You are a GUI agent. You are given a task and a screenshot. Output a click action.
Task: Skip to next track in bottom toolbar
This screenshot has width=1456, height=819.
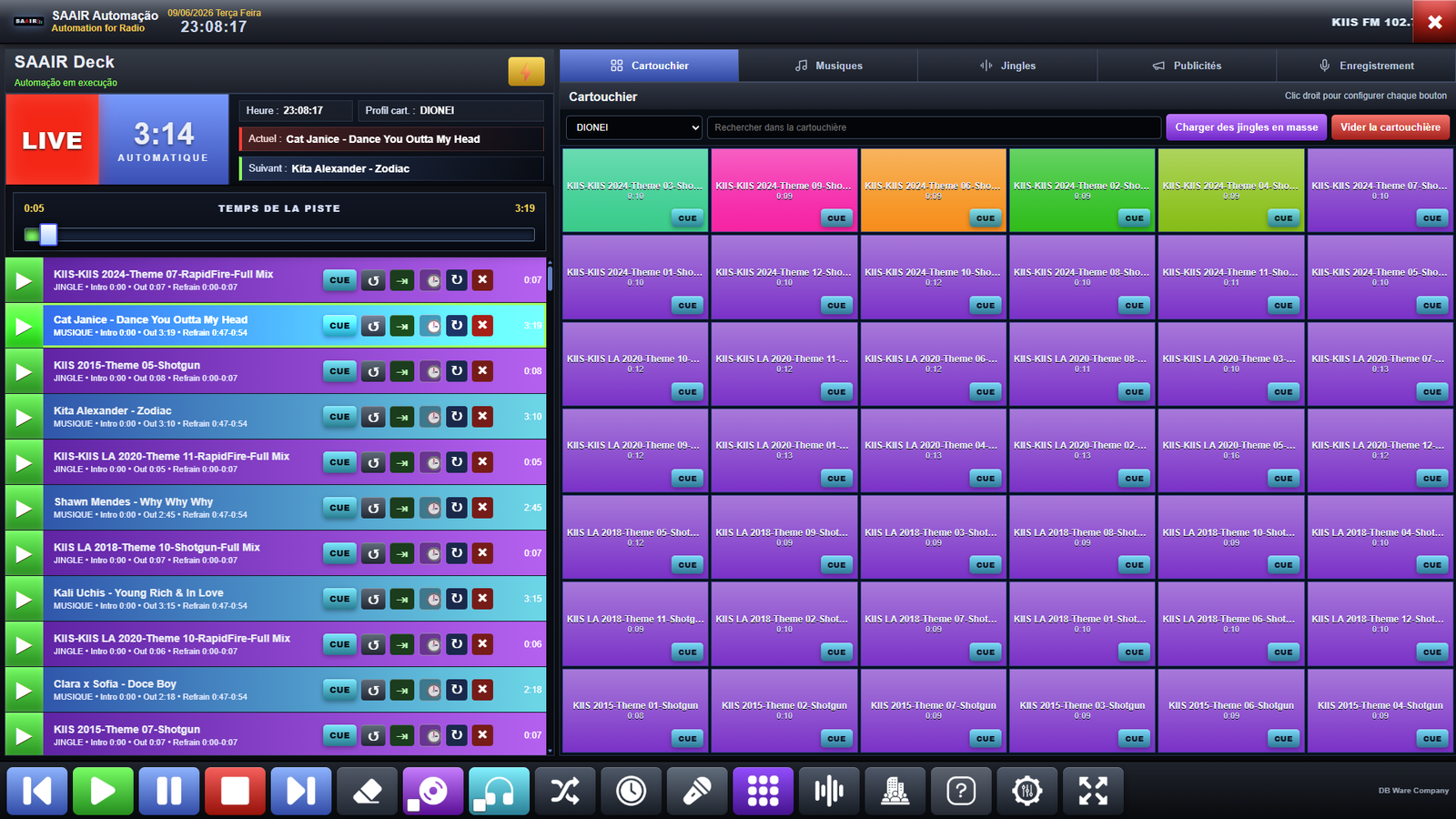tap(301, 791)
